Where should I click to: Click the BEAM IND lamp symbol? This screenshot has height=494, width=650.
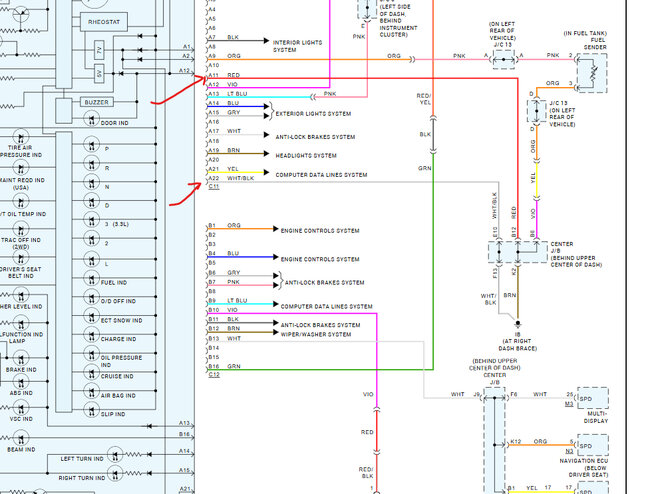point(21,438)
